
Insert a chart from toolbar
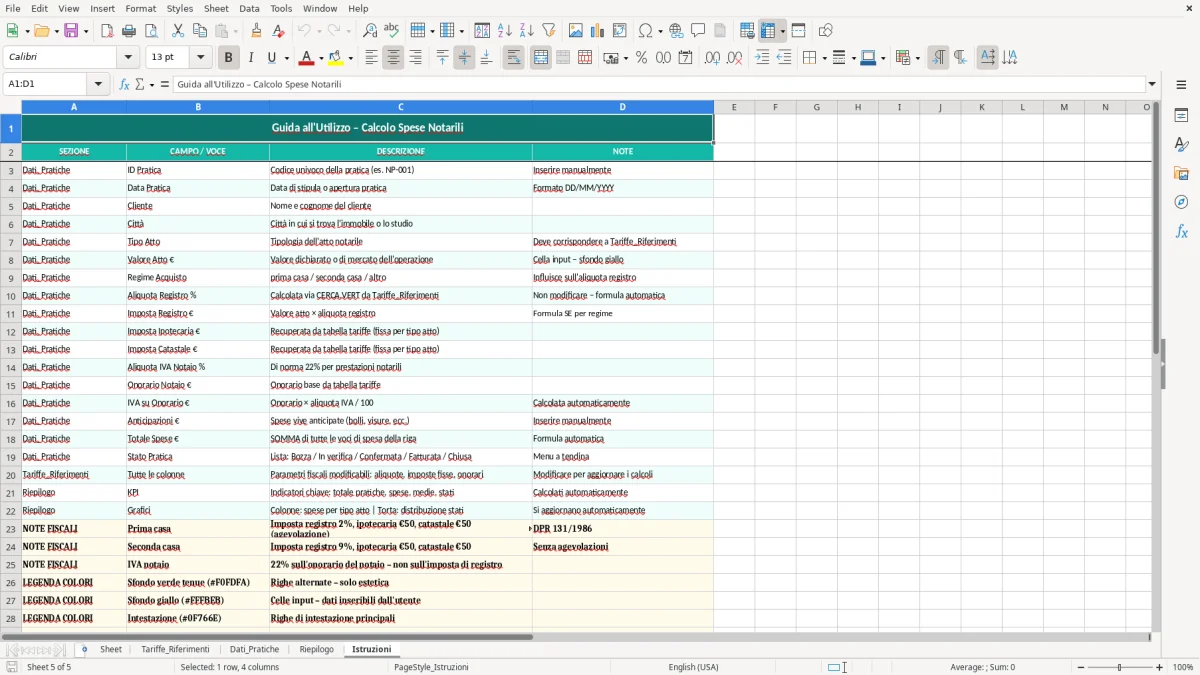[598, 31]
